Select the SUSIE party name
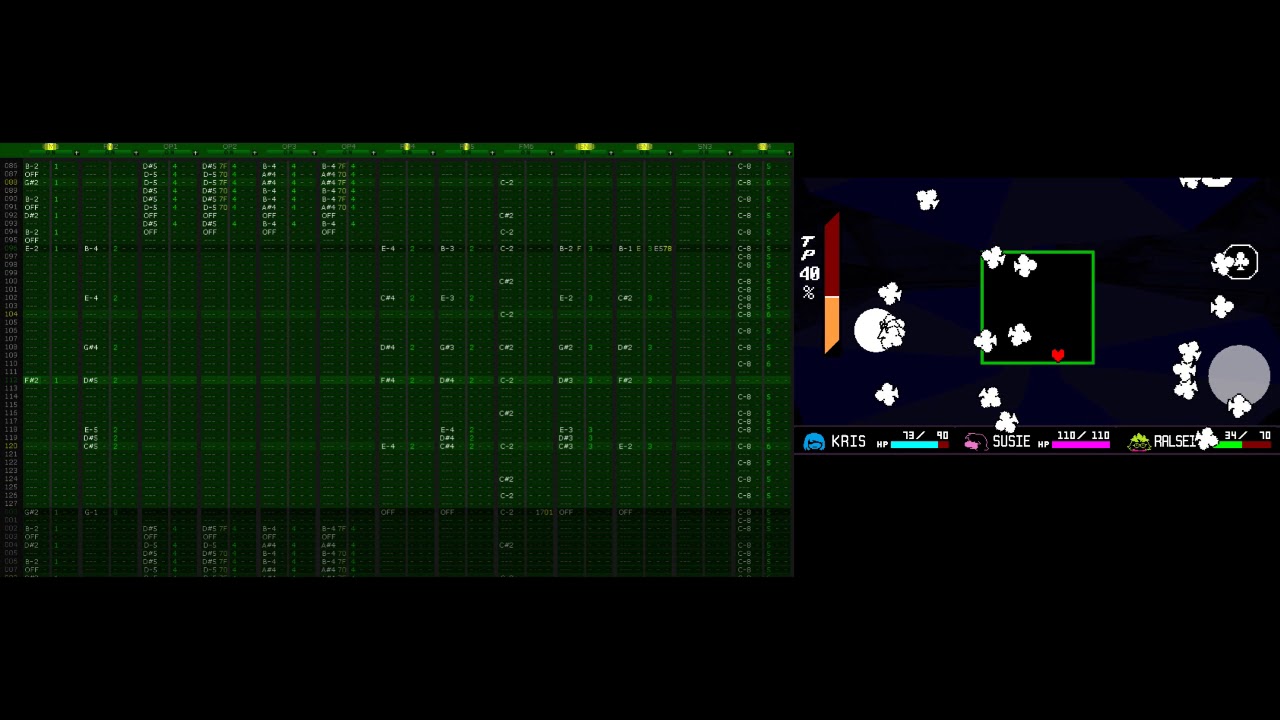Viewport: 1280px width, 720px height. [1011, 441]
